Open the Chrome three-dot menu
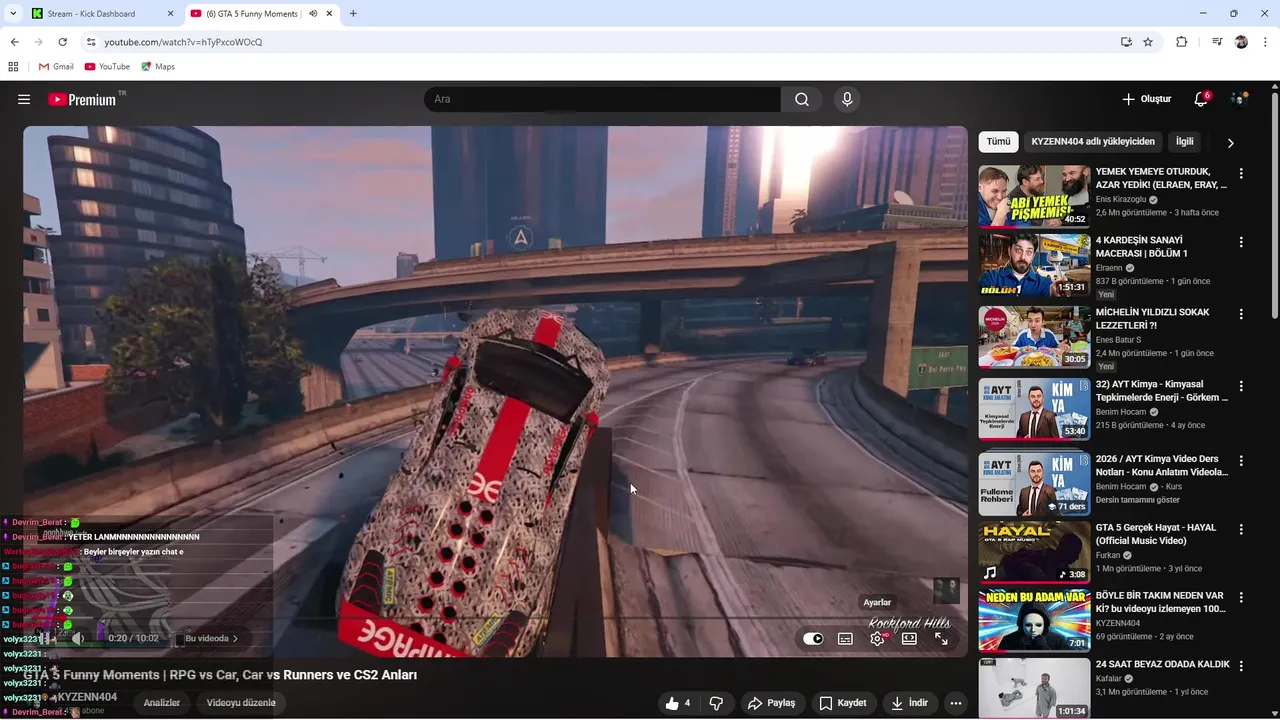 (x=1265, y=42)
